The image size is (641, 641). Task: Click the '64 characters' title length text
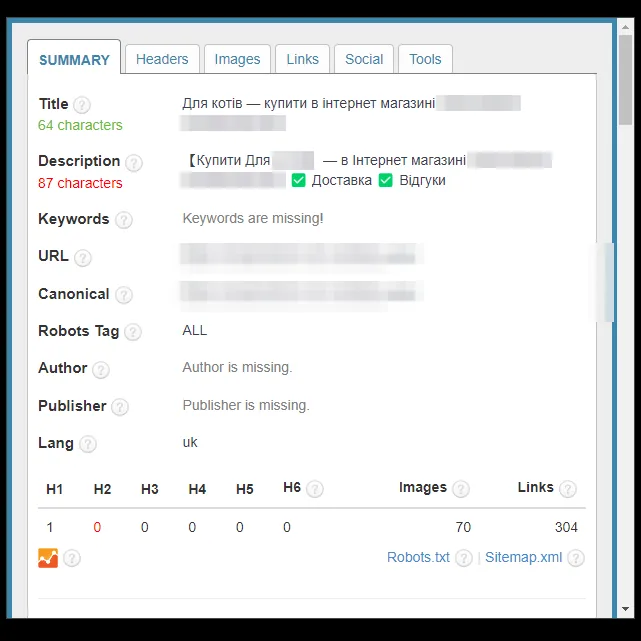click(x=80, y=125)
